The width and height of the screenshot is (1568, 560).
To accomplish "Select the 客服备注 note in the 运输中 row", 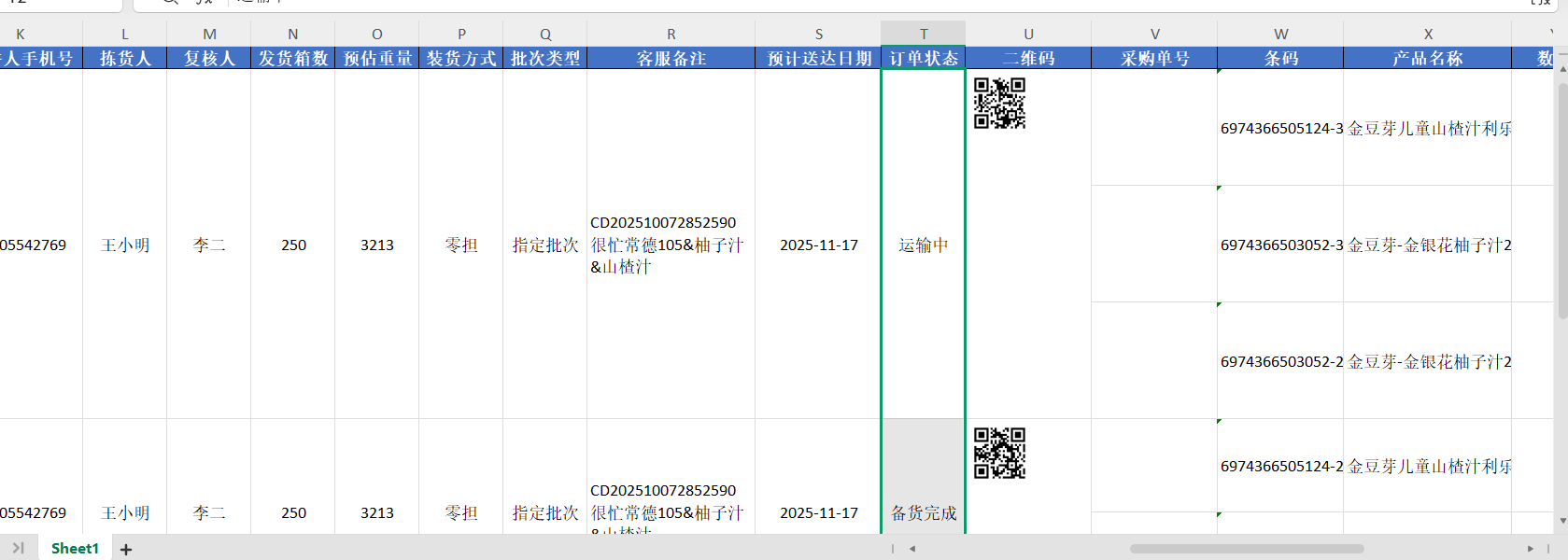I will coord(671,245).
